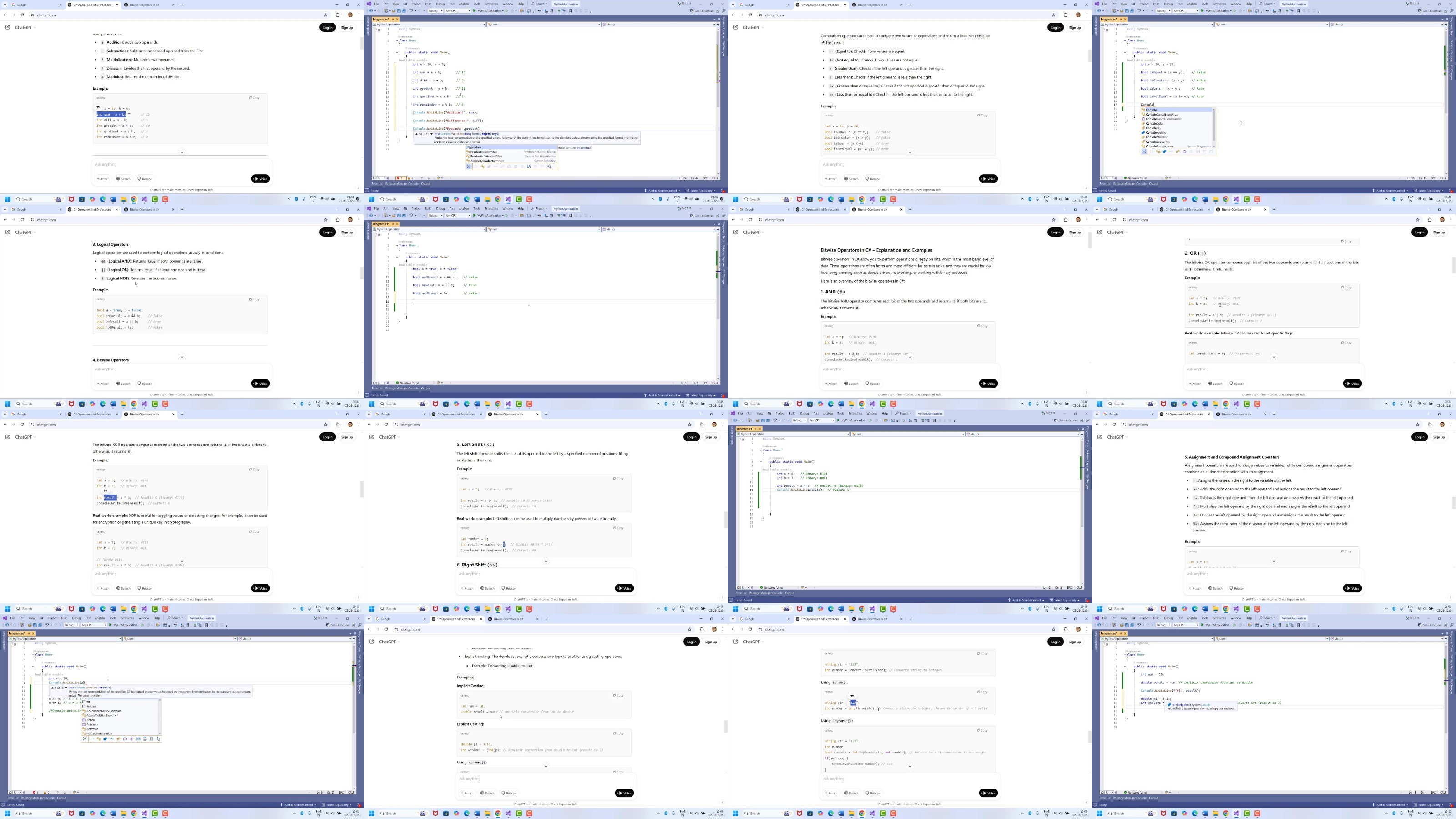Click Voice button on the XOR ChatGPT page
This screenshot has width=1456, height=819.
click(x=261, y=588)
